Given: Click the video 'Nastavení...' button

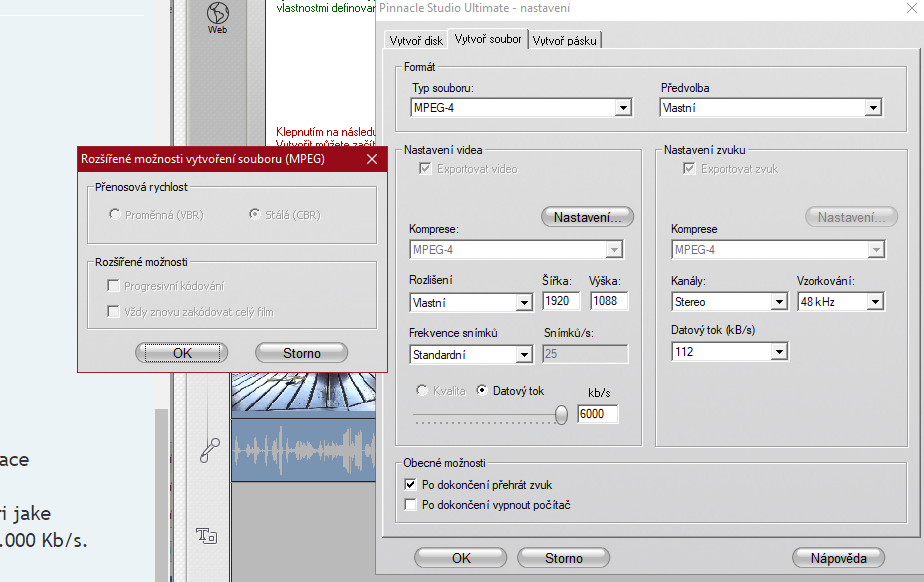Looking at the screenshot, I should click(588, 217).
